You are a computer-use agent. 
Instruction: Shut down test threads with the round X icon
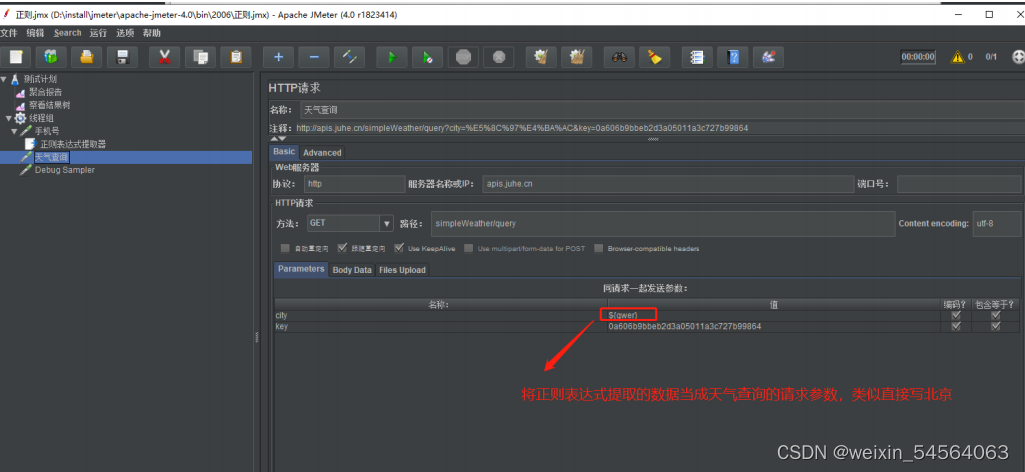[498, 58]
